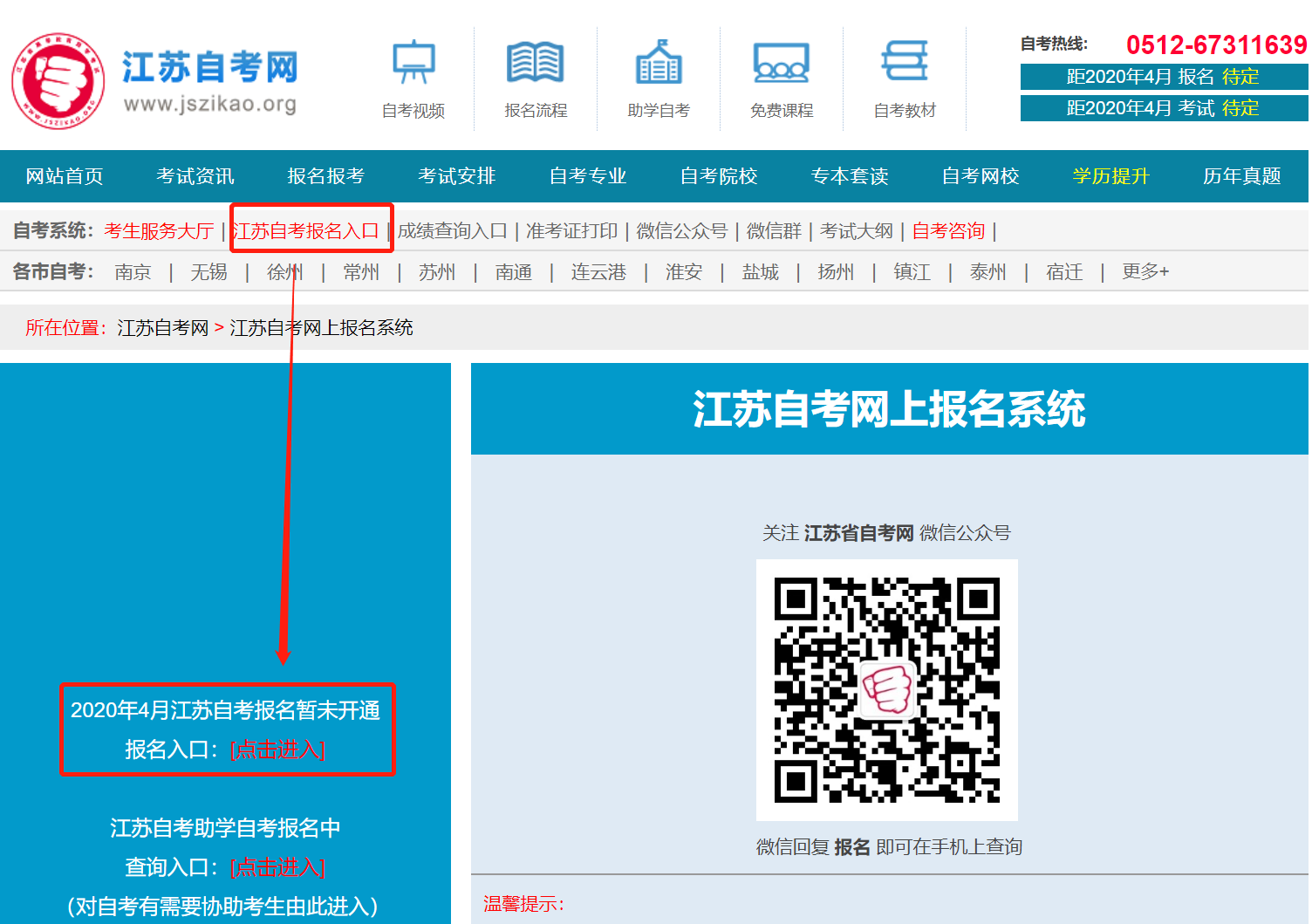1312x924 pixels.
Task: Select 苏州 city link
Action: (437, 272)
